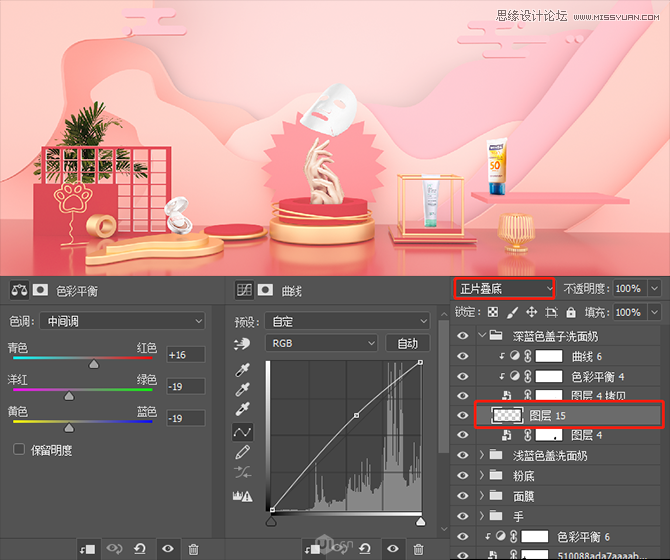Click reset icon in Color Balance panel
Screen dimensions: 670x560
click(142, 548)
